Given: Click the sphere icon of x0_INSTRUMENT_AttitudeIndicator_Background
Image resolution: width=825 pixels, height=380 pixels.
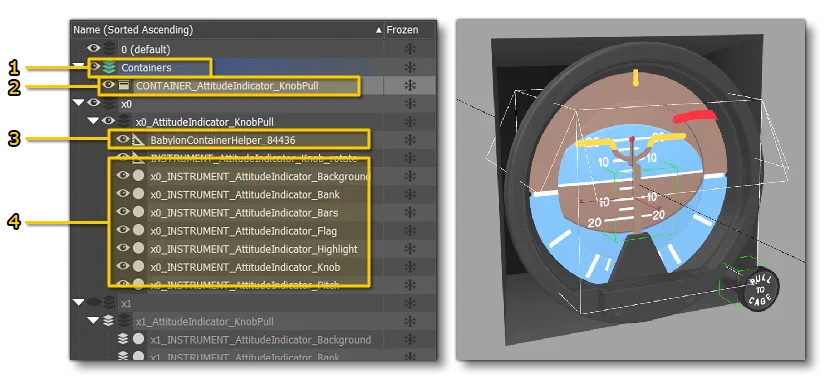Looking at the screenshot, I should coord(138,176).
